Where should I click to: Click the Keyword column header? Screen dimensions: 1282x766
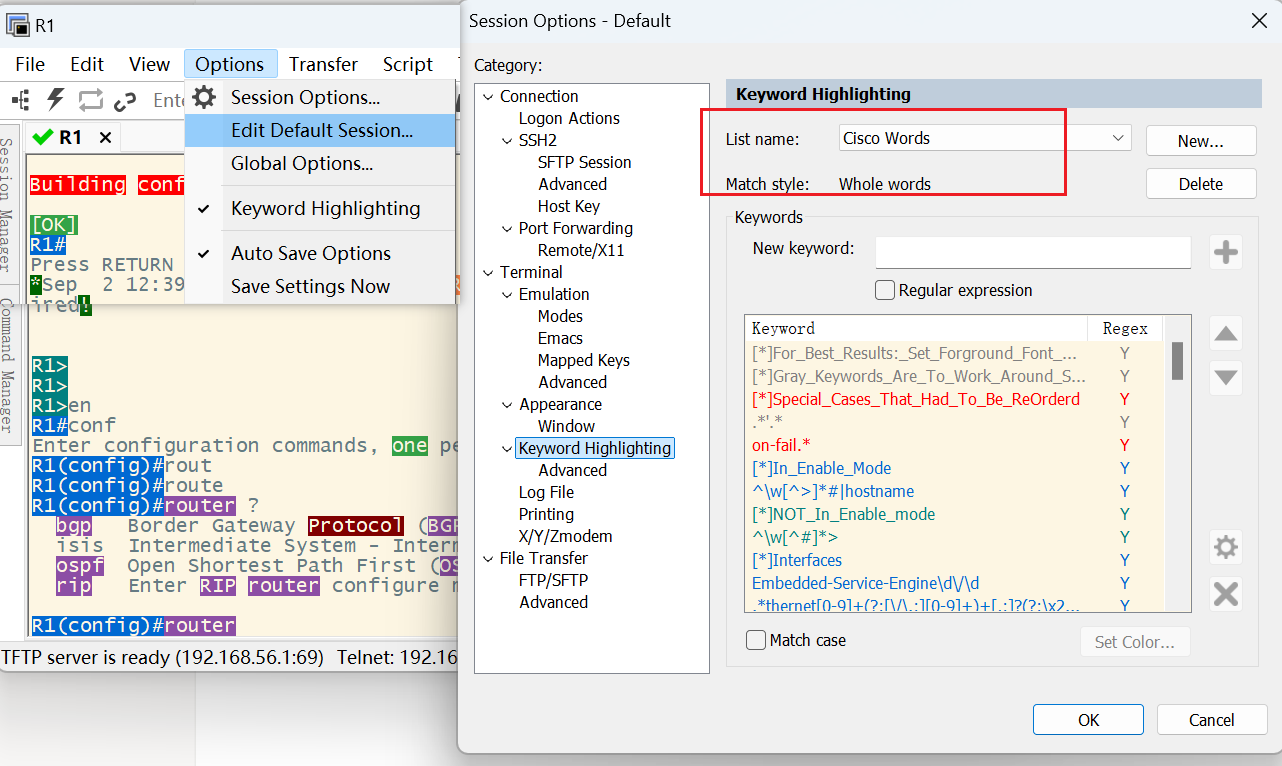[x=916, y=328]
